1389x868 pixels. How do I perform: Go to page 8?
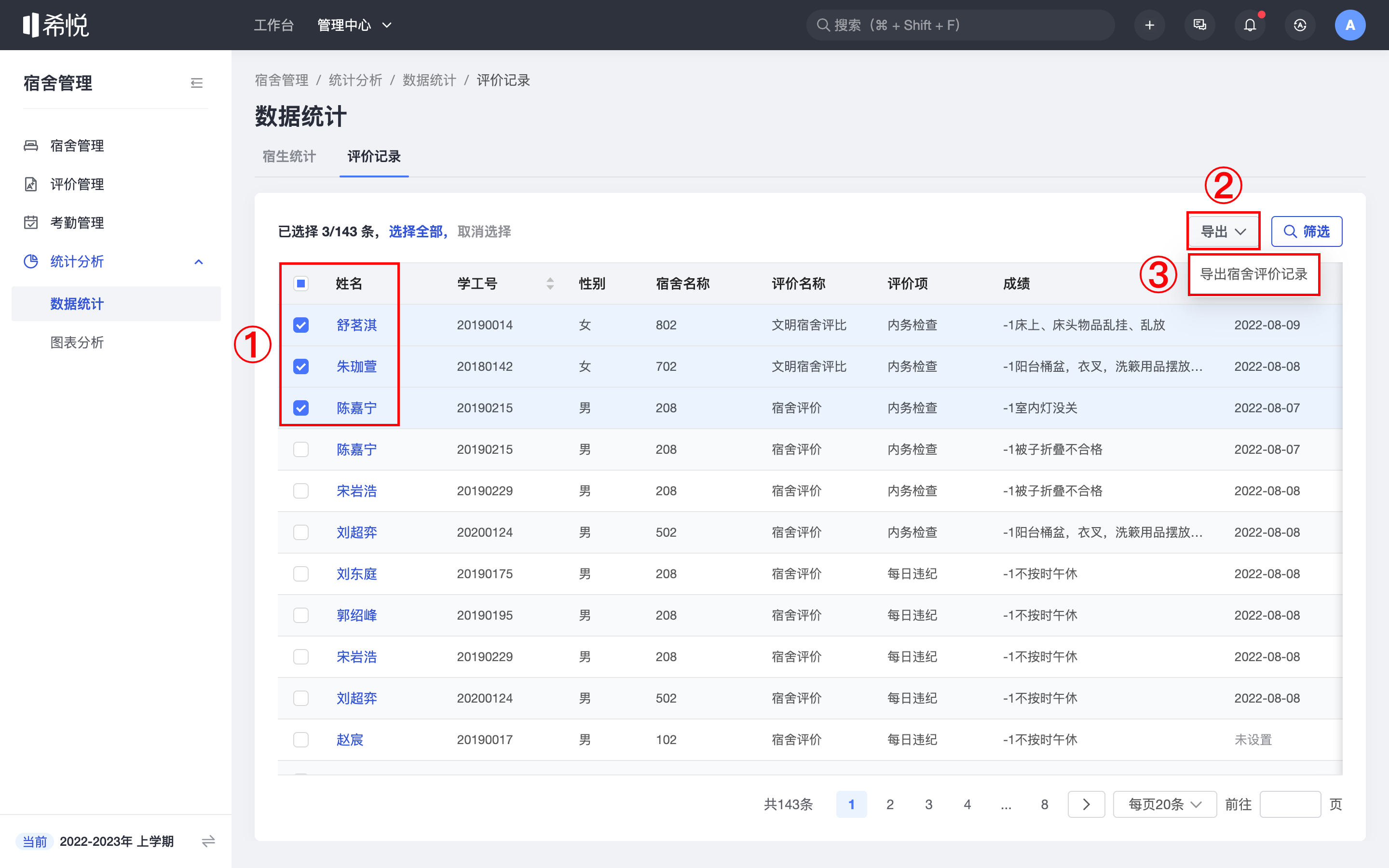(1044, 804)
